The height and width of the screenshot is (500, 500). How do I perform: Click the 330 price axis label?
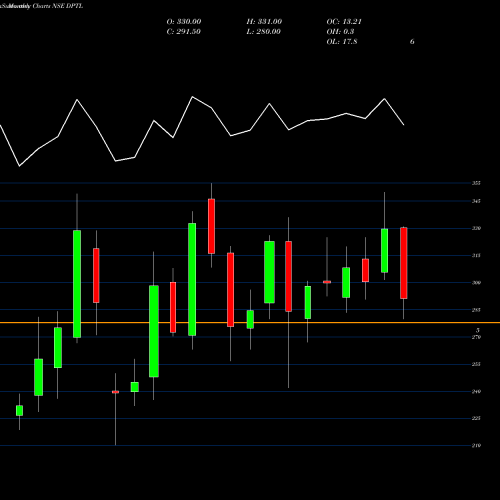click(476, 228)
